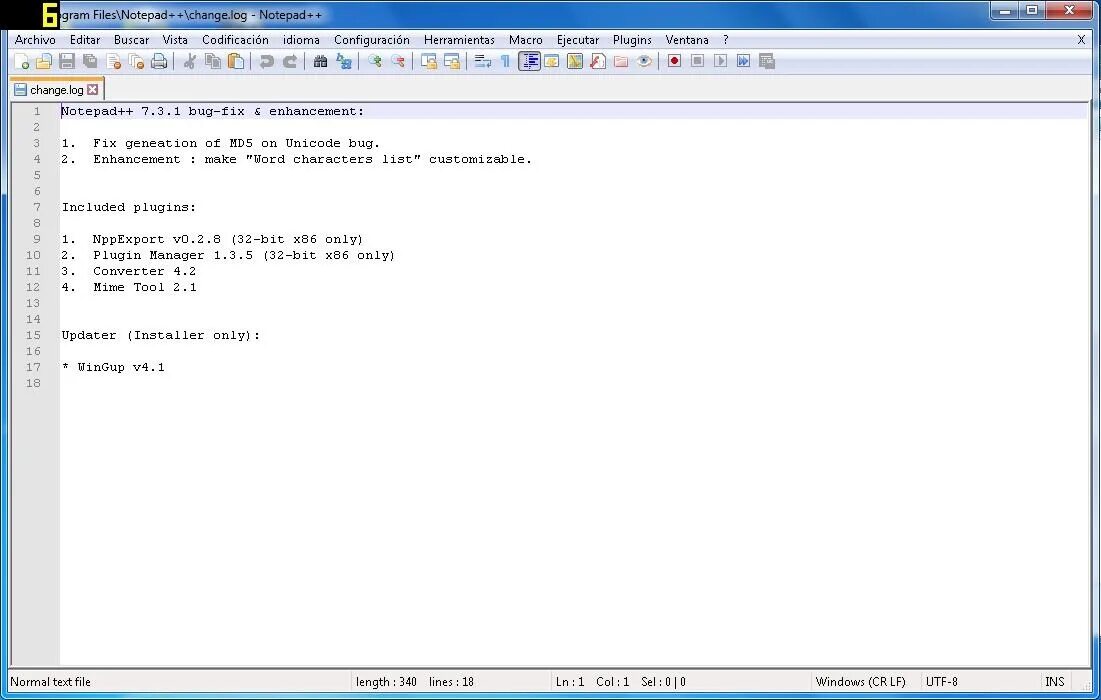Open the idioma menu
This screenshot has width=1101, height=700.
pos(301,40)
